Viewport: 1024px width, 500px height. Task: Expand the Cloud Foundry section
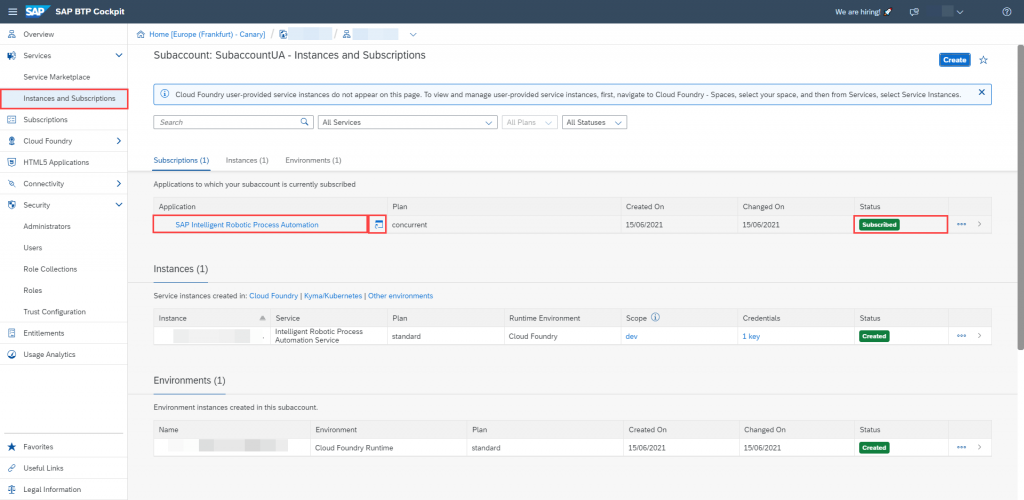coord(119,141)
